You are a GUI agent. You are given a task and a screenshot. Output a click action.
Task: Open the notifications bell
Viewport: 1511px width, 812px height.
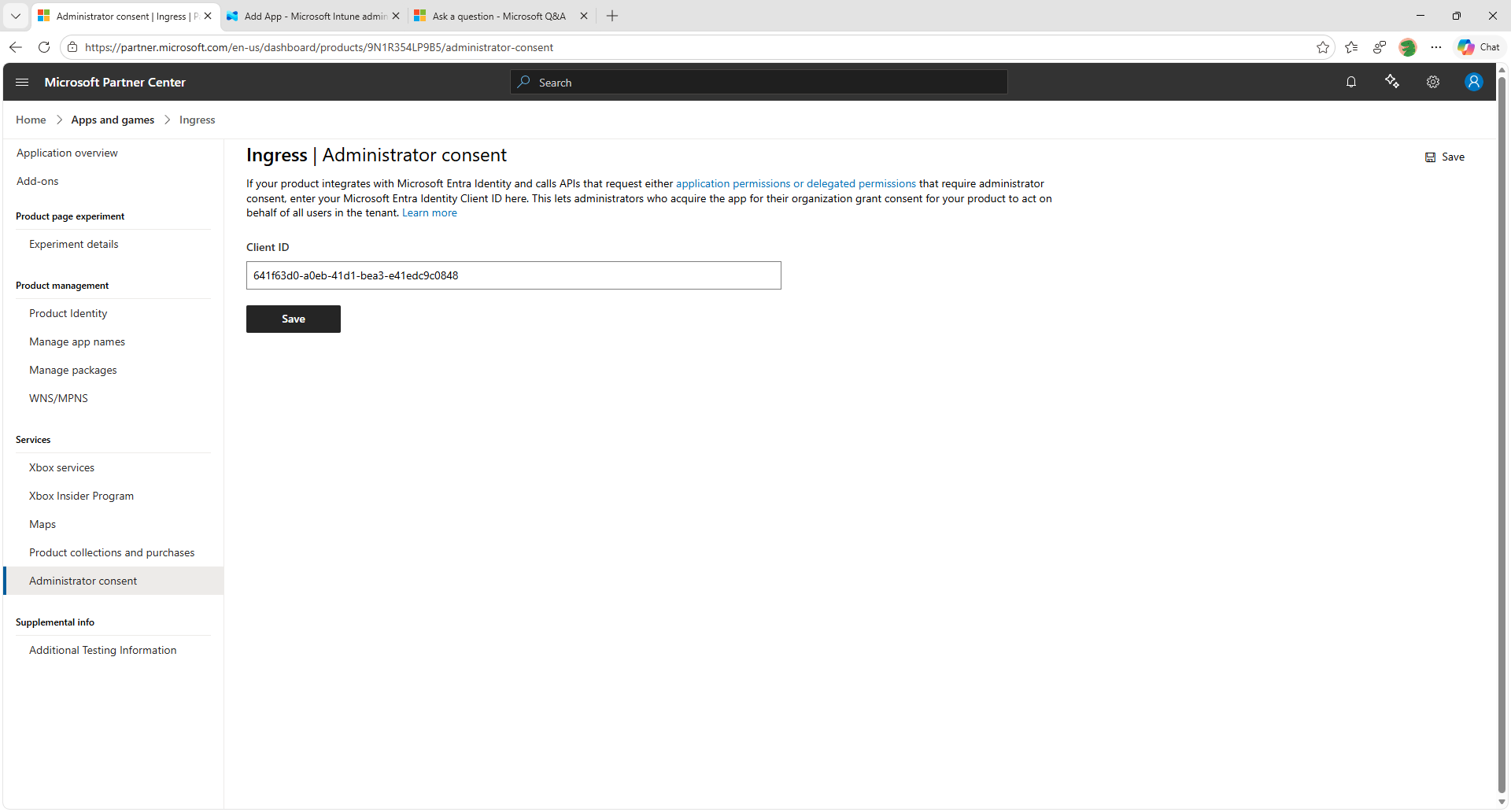(x=1351, y=82)
